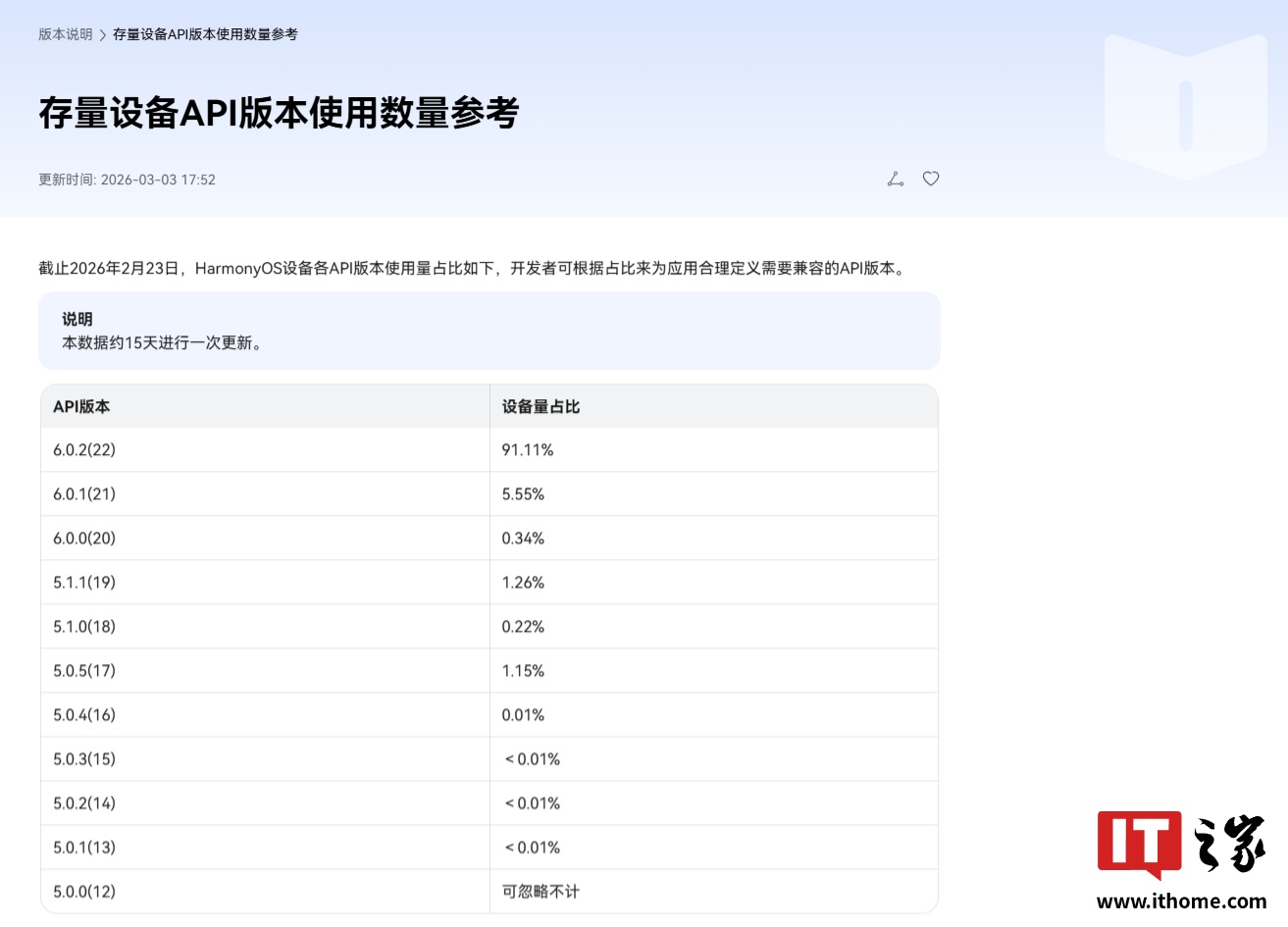
Task: Select the 1.15% share cell
Action: (x=714, y=671)
